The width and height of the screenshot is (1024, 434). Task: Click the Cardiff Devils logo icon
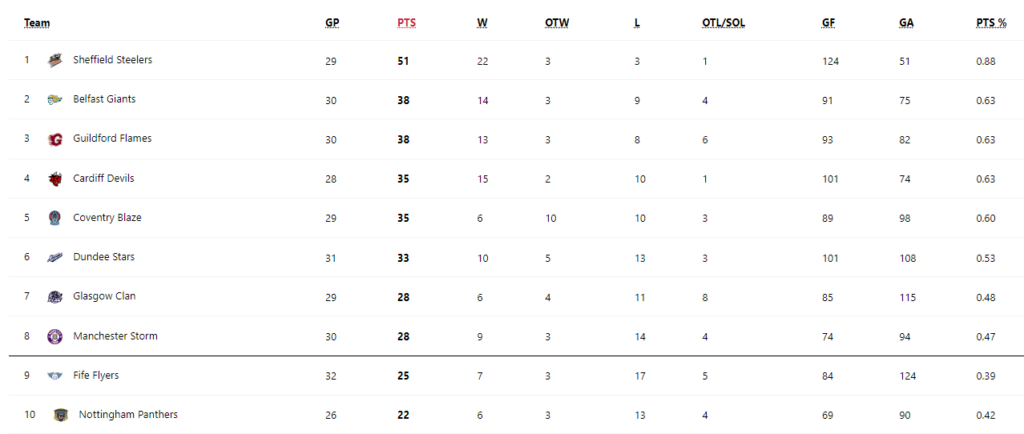point(55,179)
